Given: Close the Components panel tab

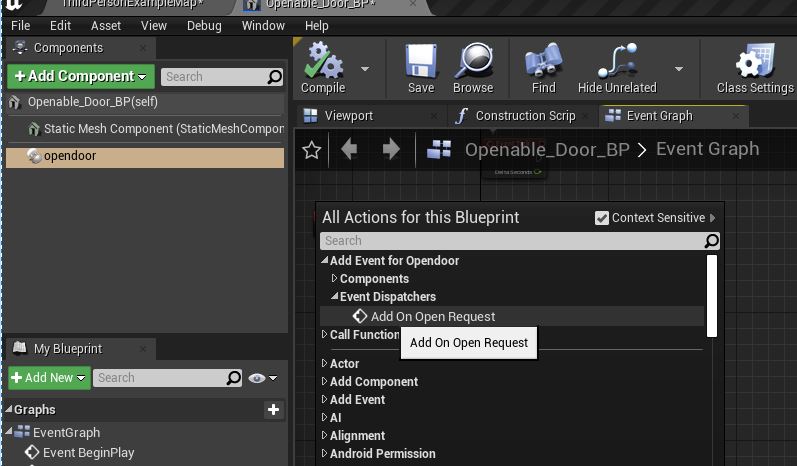Looking at the screenshot, I should 143,48.
